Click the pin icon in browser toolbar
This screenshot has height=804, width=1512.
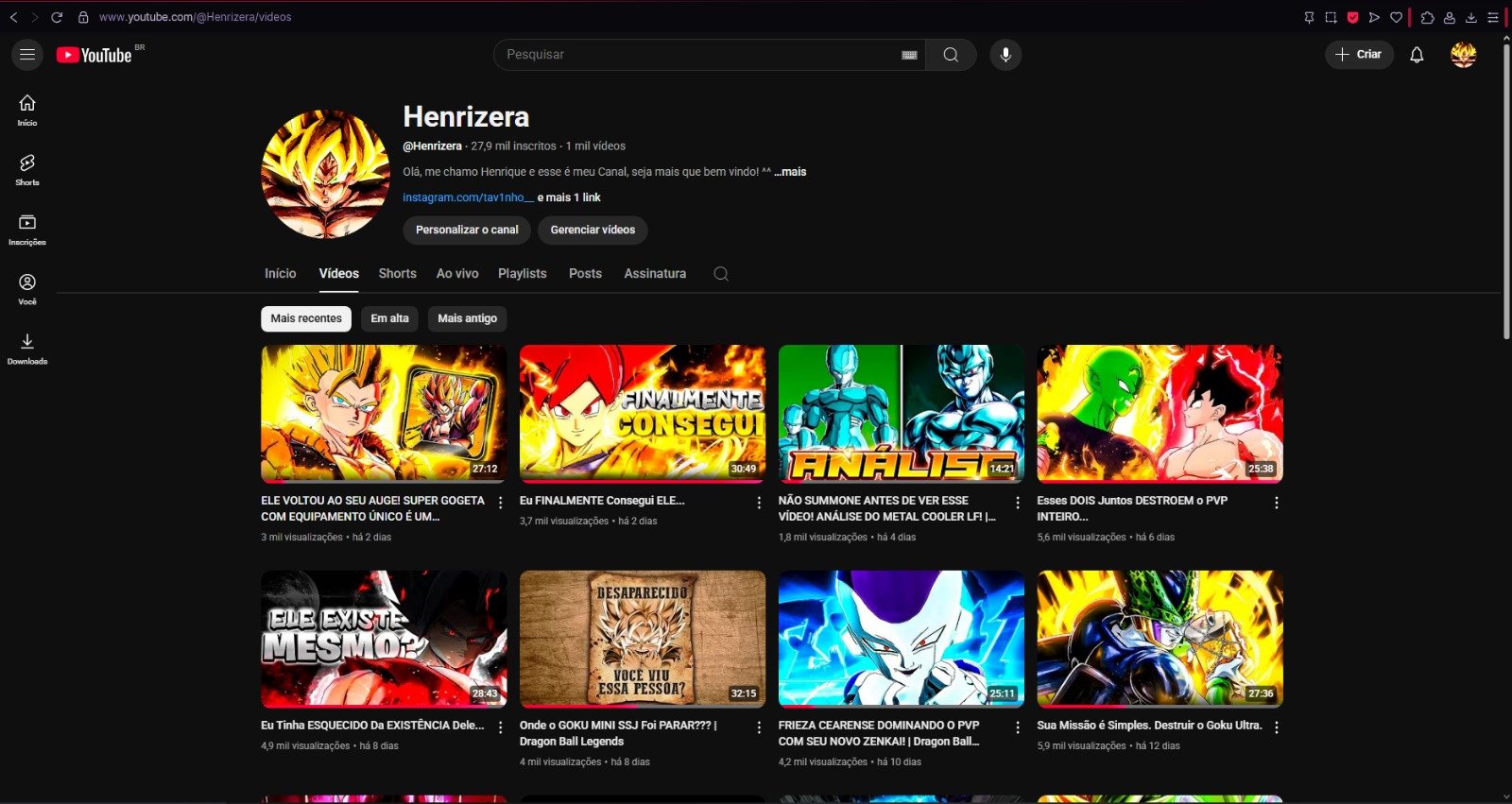pos(1309,17)
